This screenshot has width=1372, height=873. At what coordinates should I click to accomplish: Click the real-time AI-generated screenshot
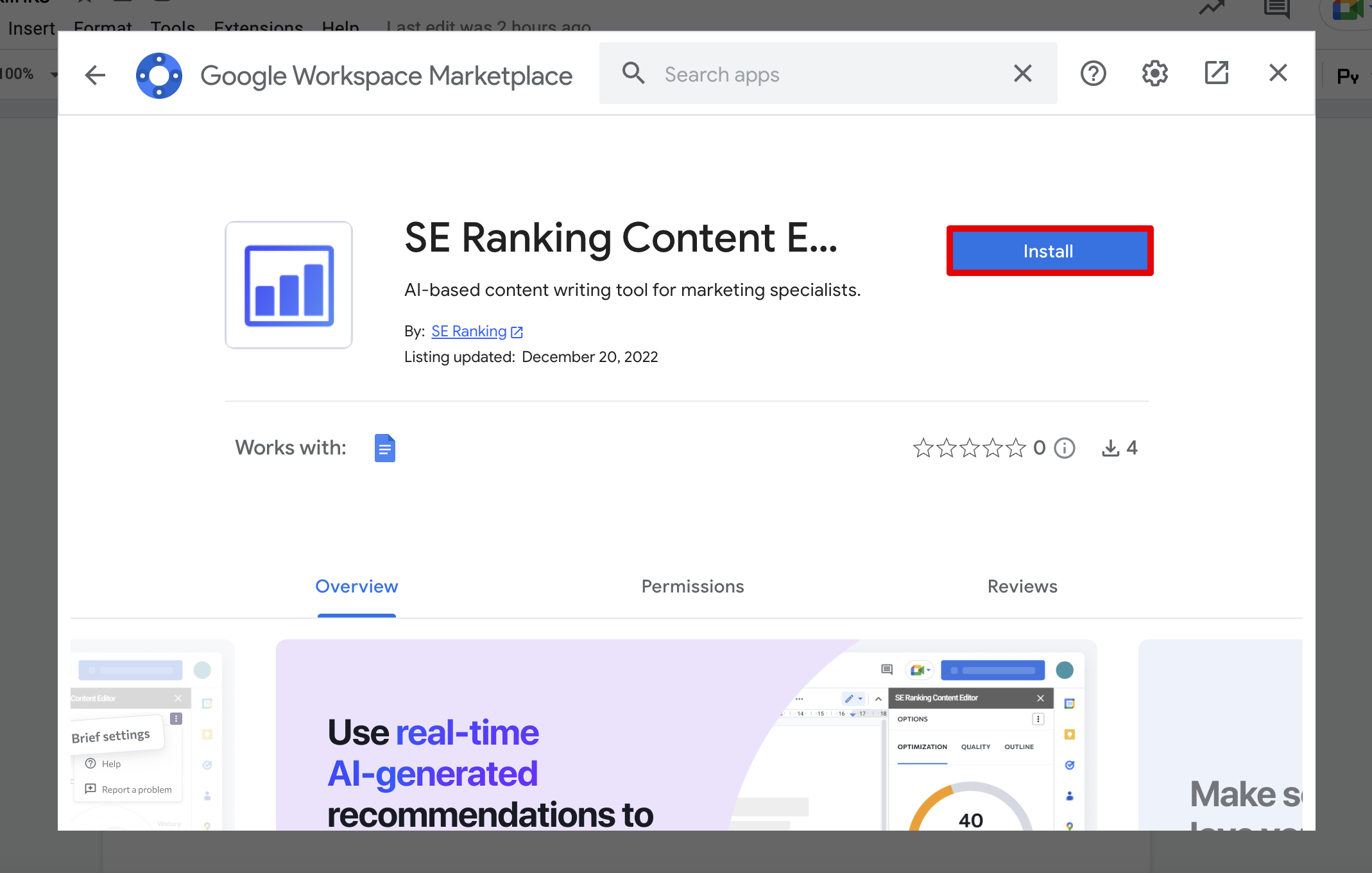pos(685,735)
